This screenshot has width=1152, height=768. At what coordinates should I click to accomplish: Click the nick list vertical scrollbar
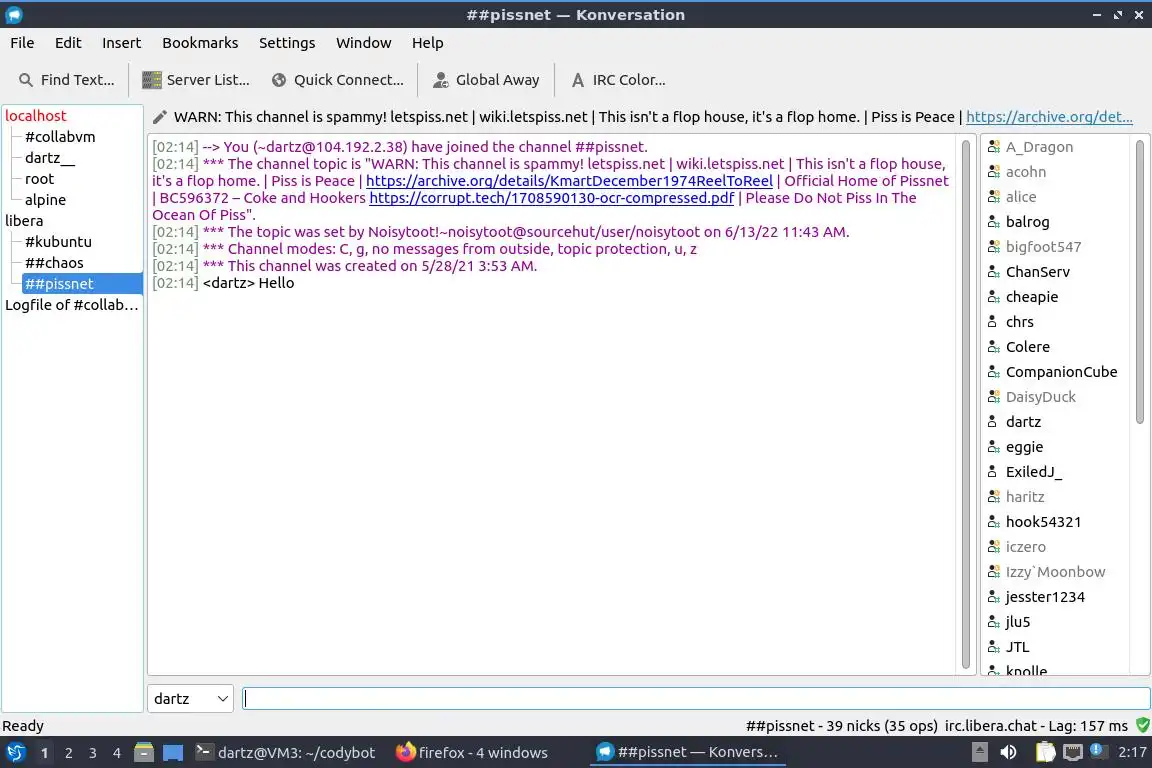coord(1140,281)
